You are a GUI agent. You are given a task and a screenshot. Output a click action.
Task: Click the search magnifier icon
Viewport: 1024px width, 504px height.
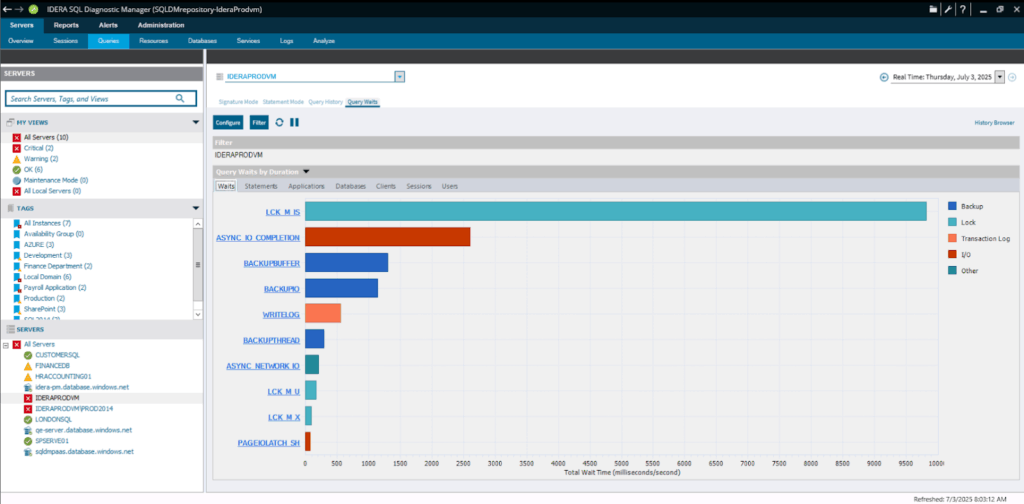click(180, 99)
